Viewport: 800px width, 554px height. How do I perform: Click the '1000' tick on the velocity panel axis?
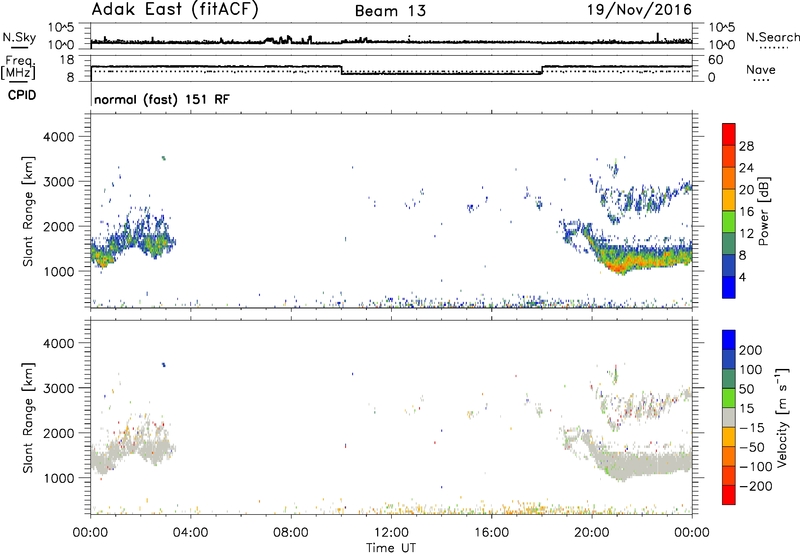[x=58, y=478]
